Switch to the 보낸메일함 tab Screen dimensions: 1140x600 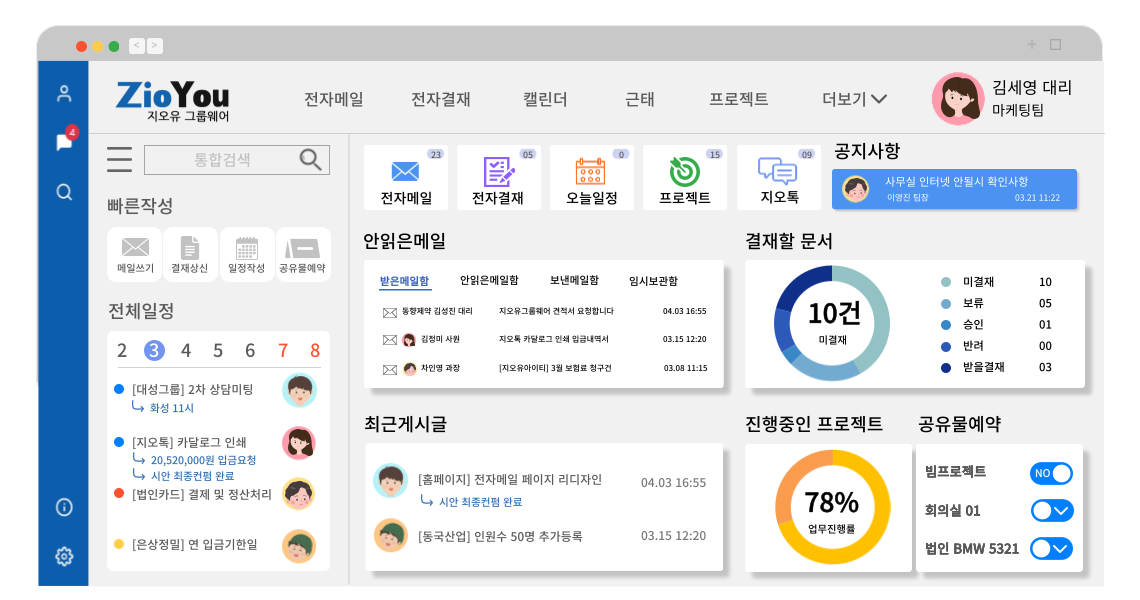click(574, 281)
